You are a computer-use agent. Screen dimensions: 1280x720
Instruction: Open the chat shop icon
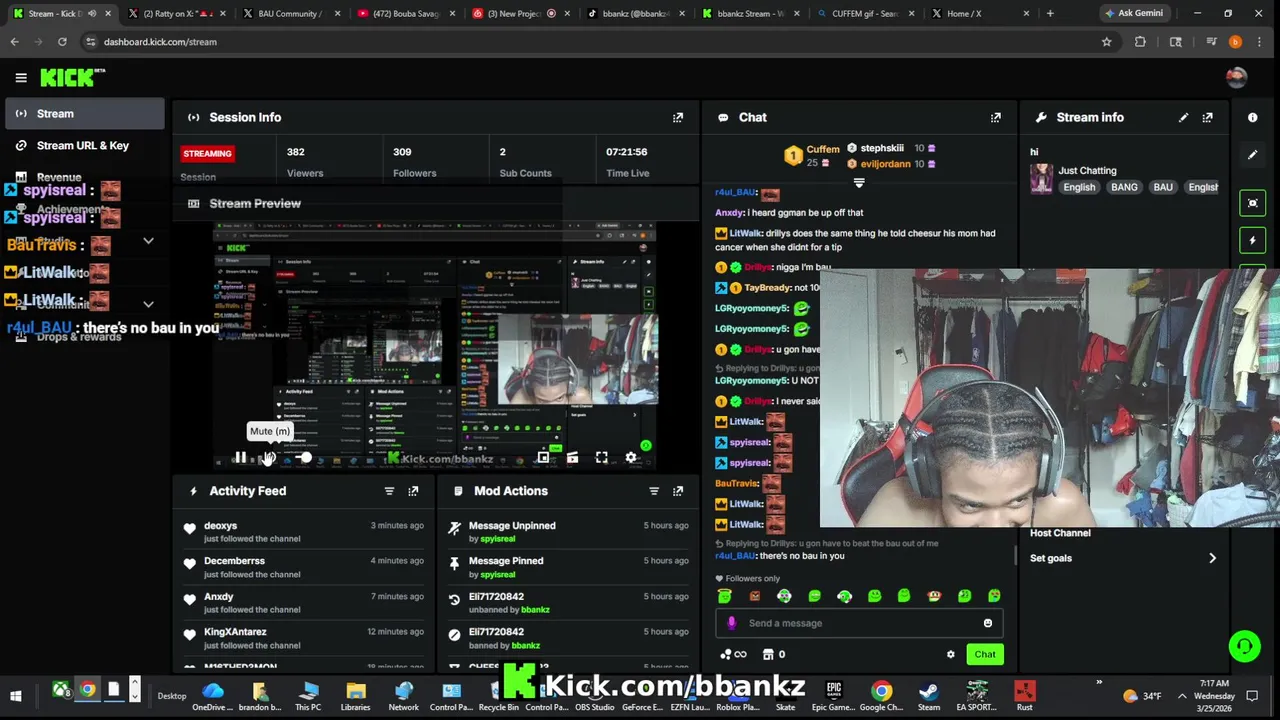click(768, 655)
